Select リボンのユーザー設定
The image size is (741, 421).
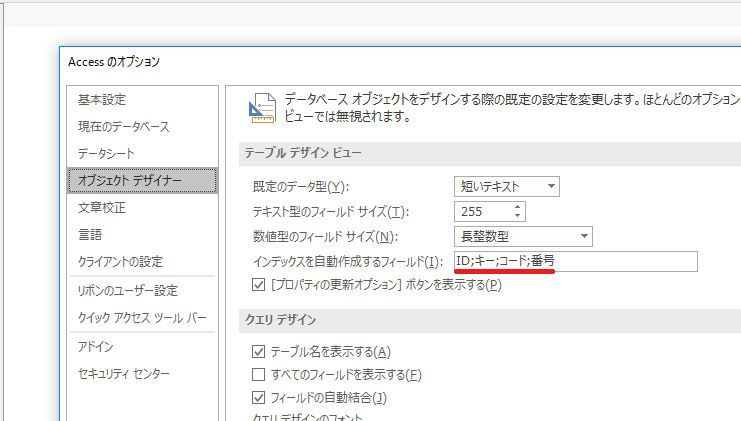coord(128,290)
